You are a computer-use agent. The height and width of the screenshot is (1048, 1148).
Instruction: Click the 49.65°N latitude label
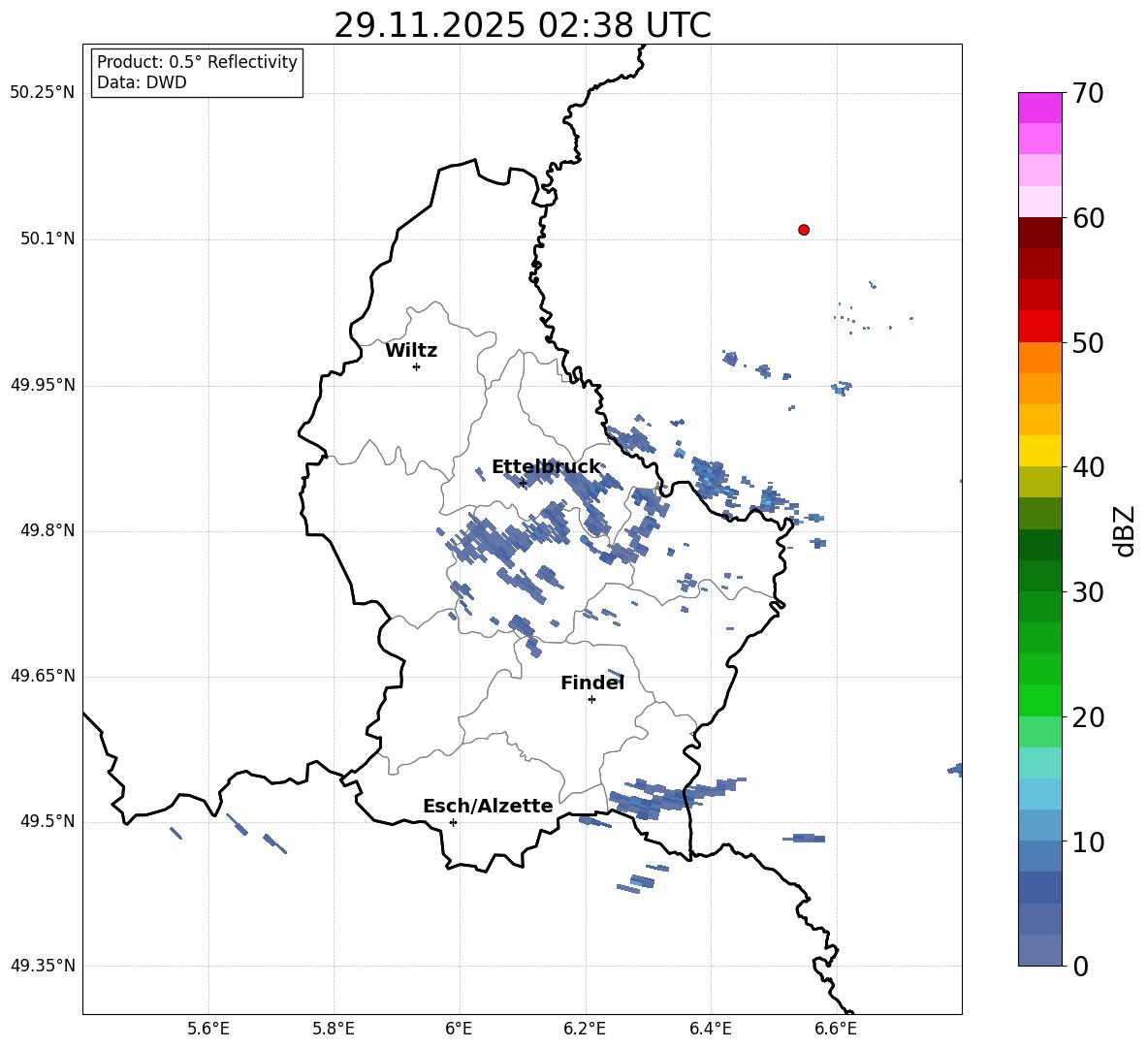tap(43, 676)
